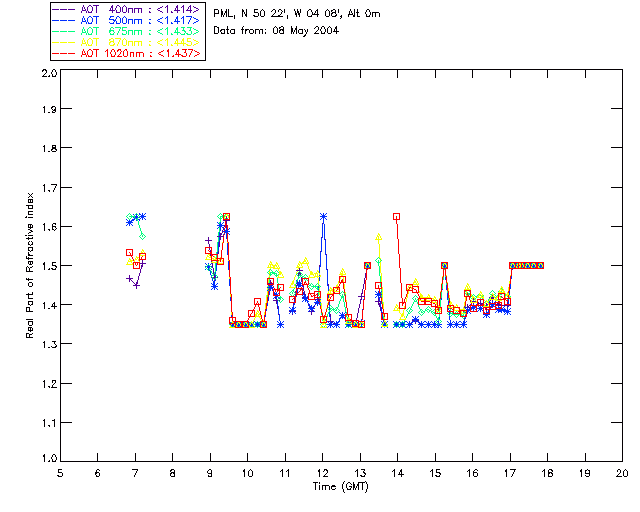Click the AOT 675nm legend entry

[126, 31]
